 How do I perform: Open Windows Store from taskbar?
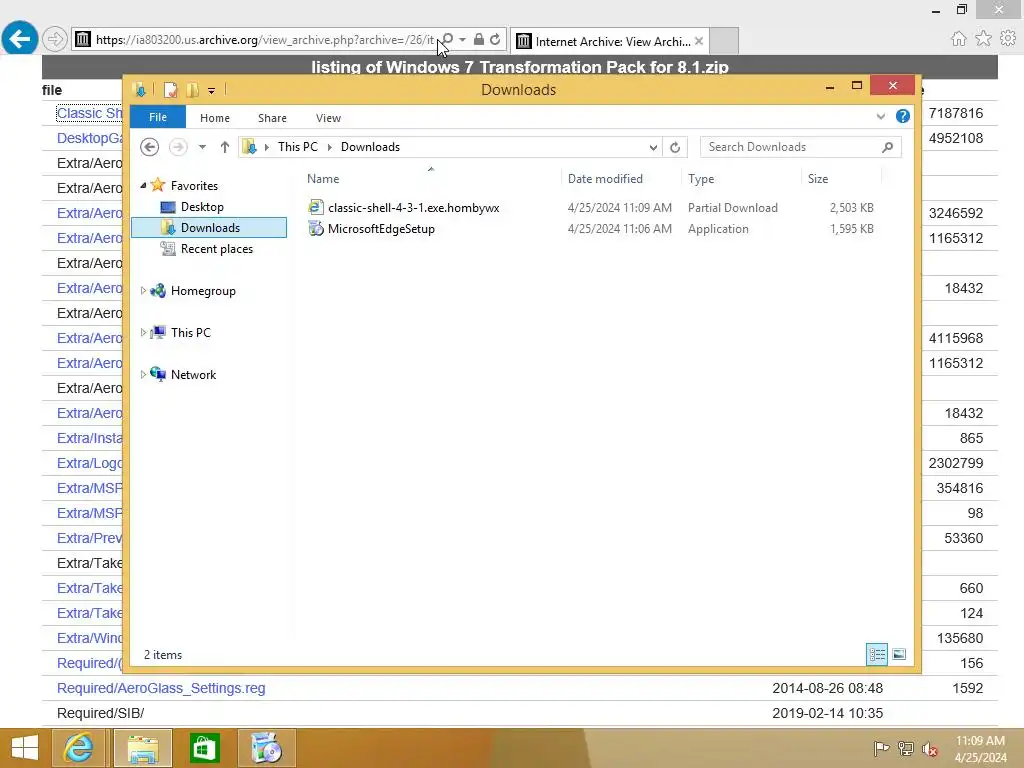click(204, 748)
